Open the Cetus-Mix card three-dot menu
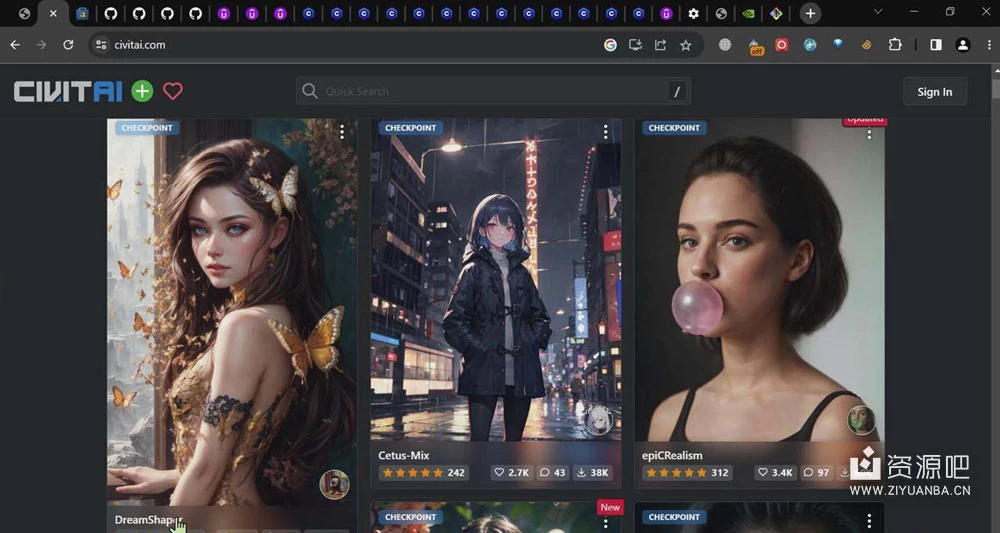The image size is (1000, 533). (605, 132)
